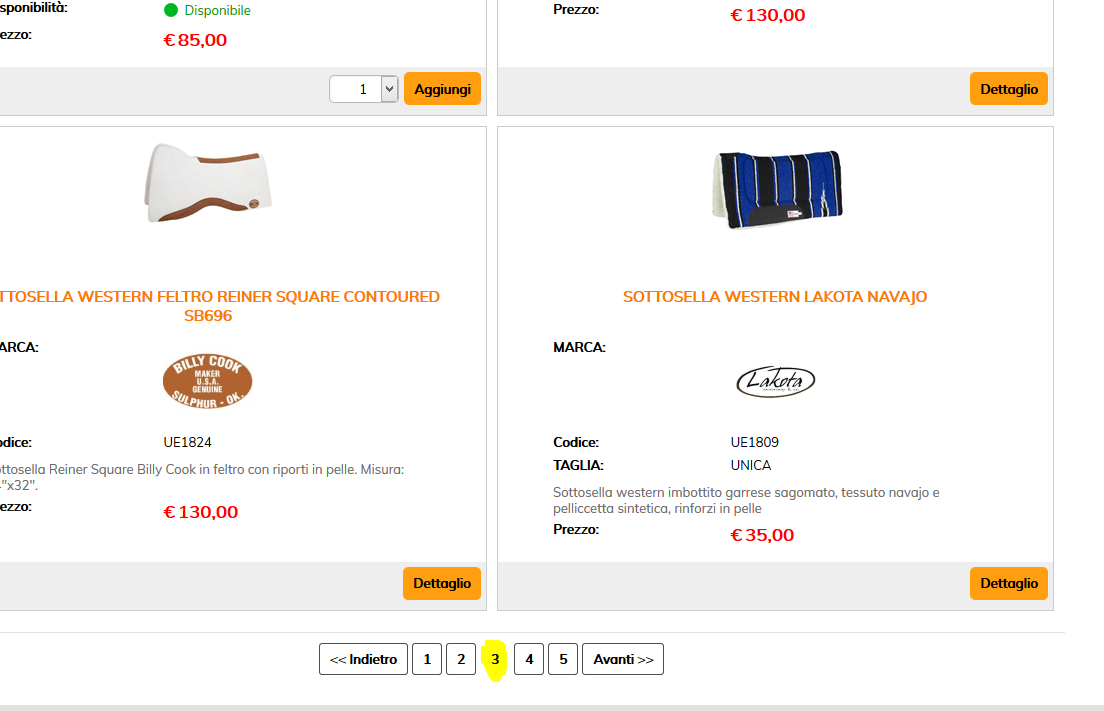Image resolution: width=1104 pixels, height=711 pixels.
Task: Click the Lakota brand logo
Action: tap(775, 381)
